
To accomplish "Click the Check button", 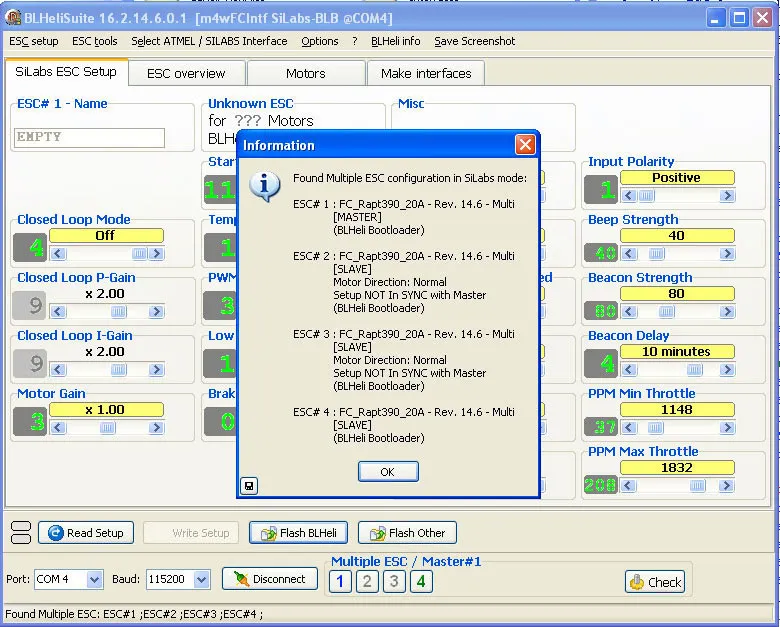I will pyautogui.click(x=655, y=581).
